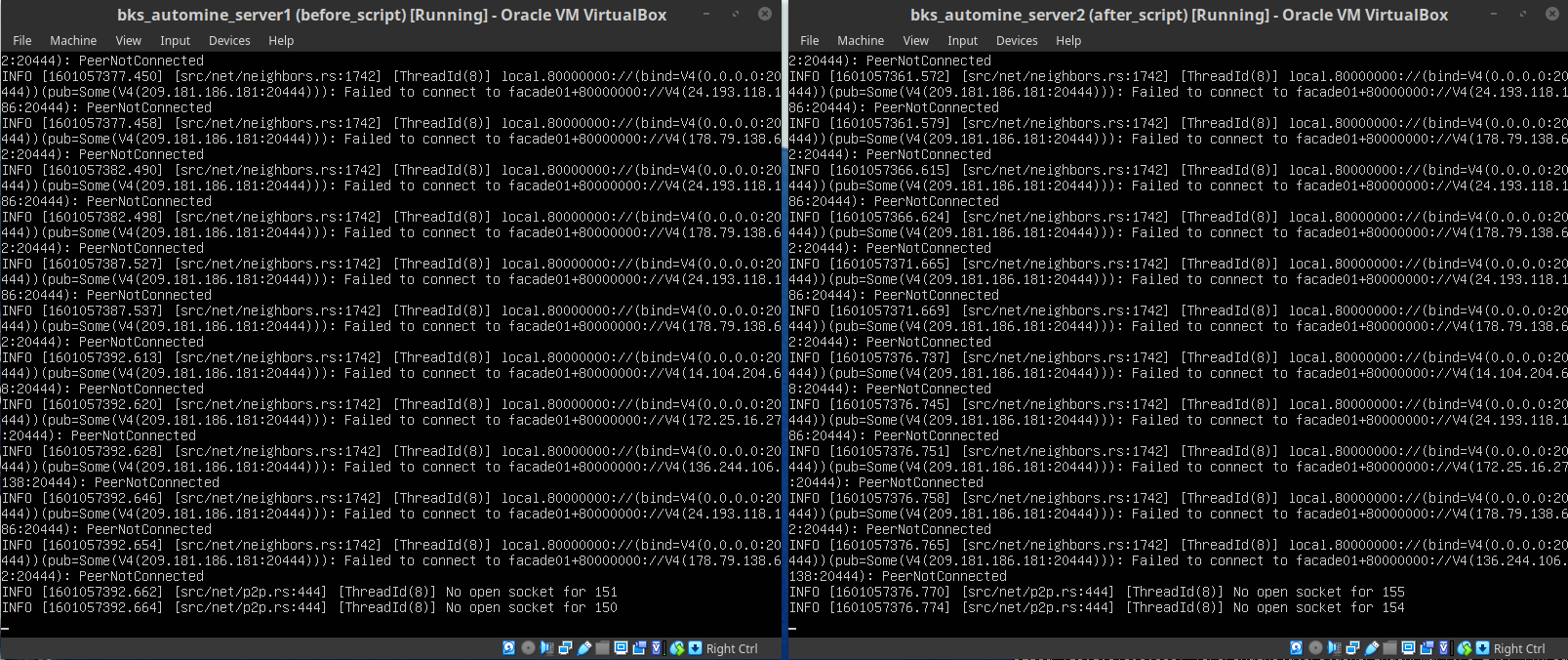
Task: Open Input menu in server1 window
Action: tap(176, 41)
